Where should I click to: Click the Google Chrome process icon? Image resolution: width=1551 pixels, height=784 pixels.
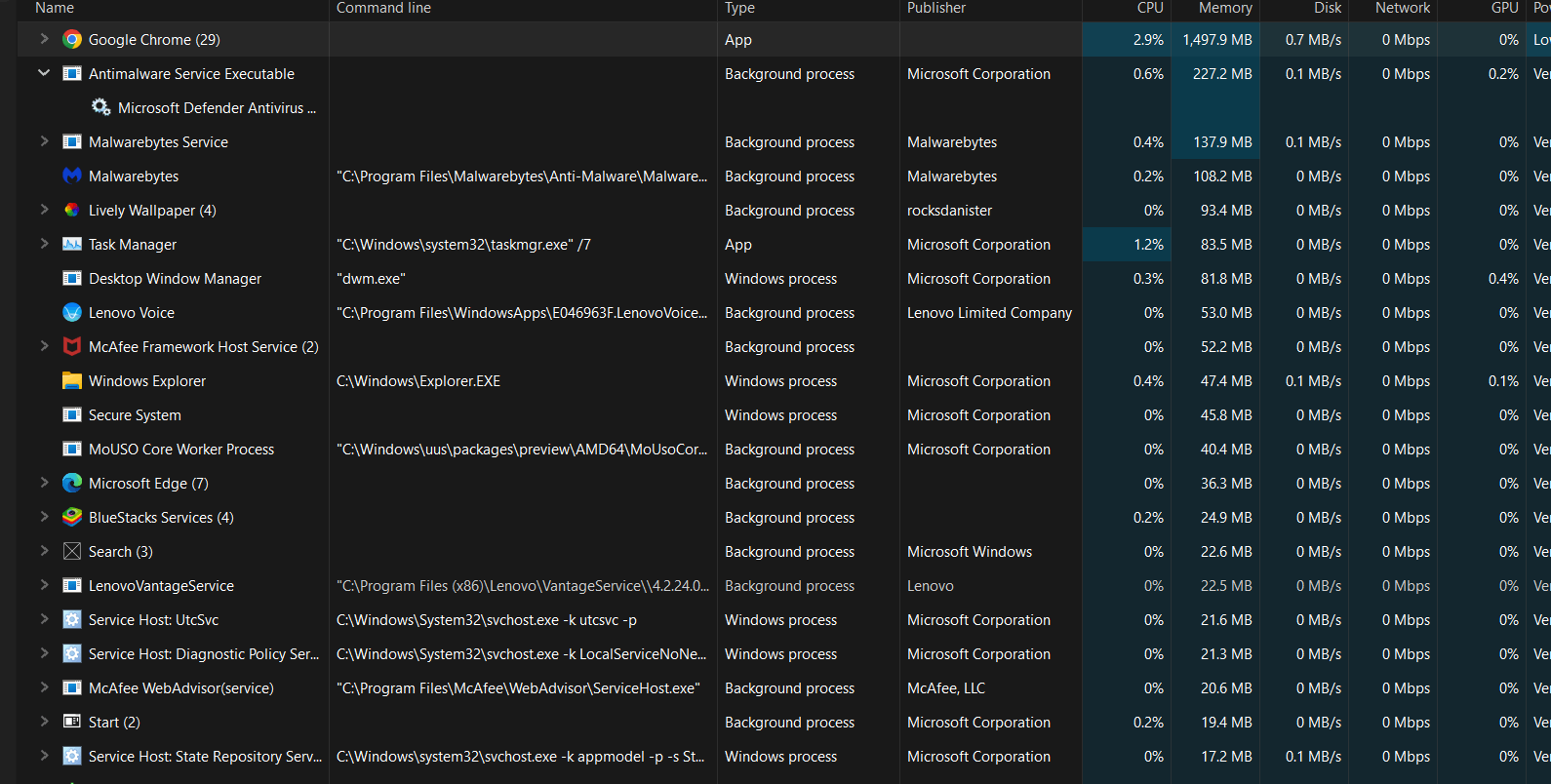point(72,39)
